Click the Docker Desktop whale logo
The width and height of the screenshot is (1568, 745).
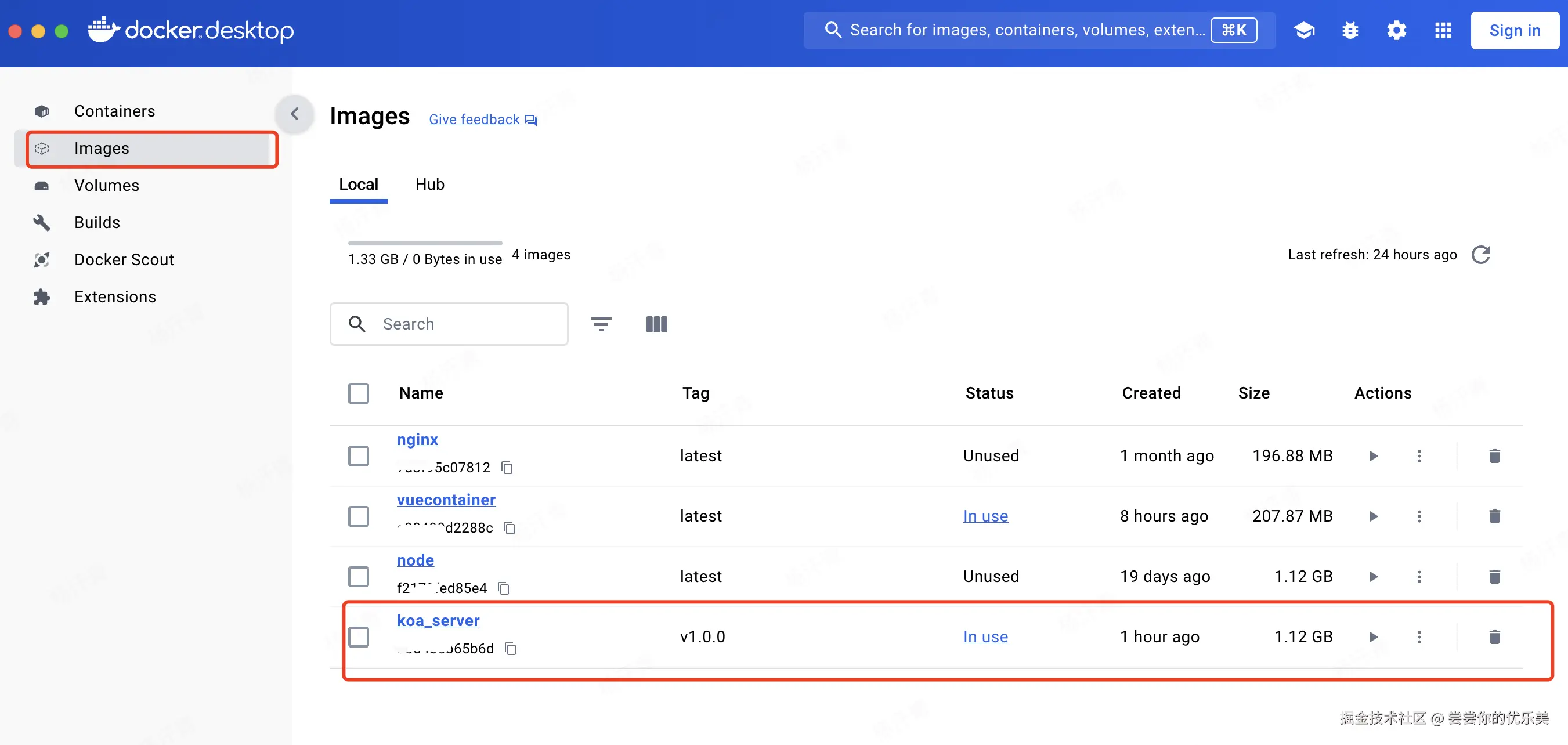pyautogui.click(x=103, y=29)
